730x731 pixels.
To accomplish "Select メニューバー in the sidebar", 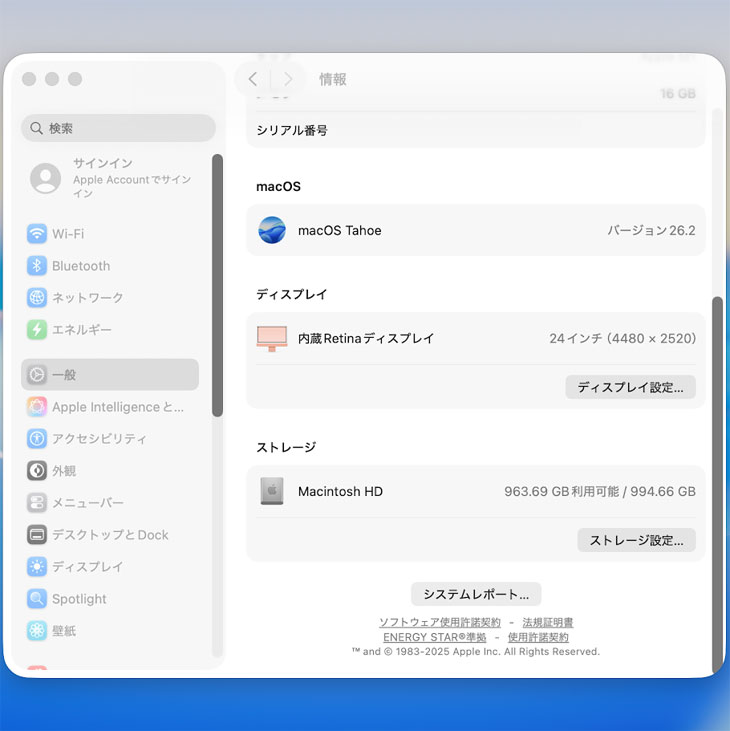I will point(88,503).
